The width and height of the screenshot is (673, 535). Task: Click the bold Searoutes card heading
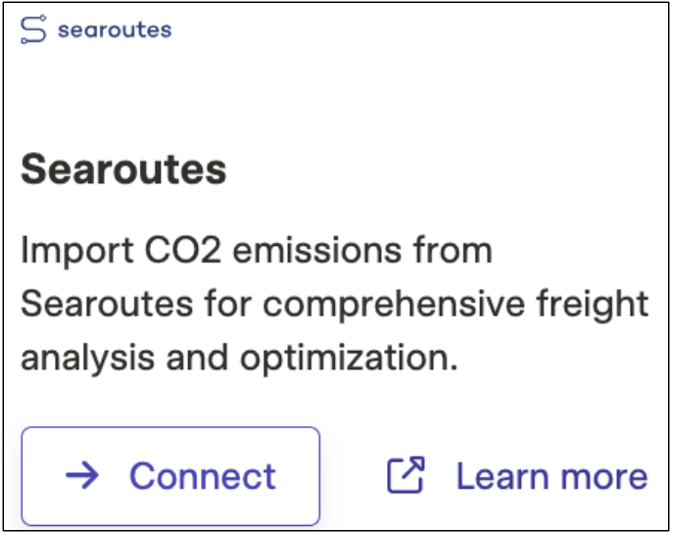124,170
